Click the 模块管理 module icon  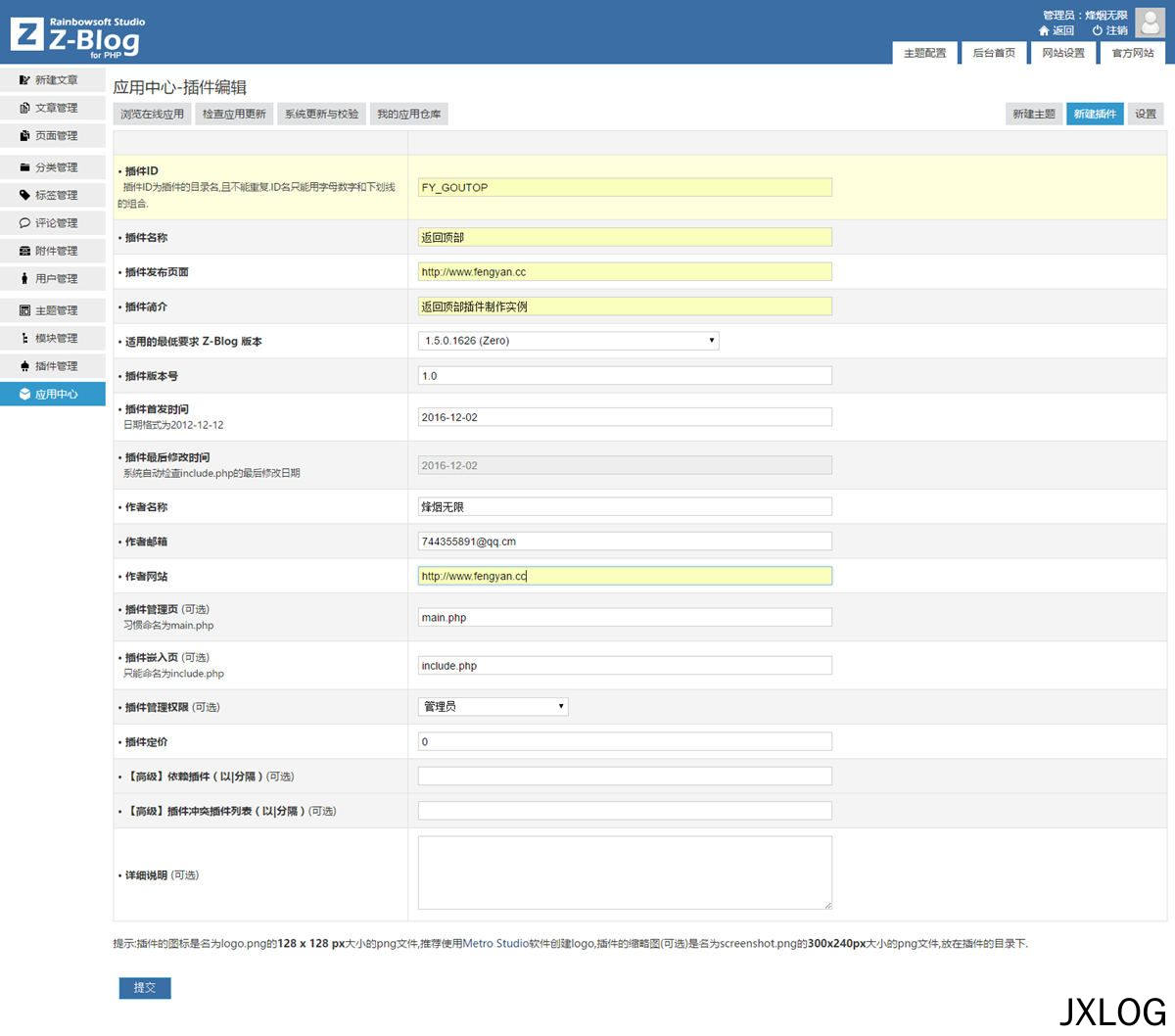click(24, 338)
